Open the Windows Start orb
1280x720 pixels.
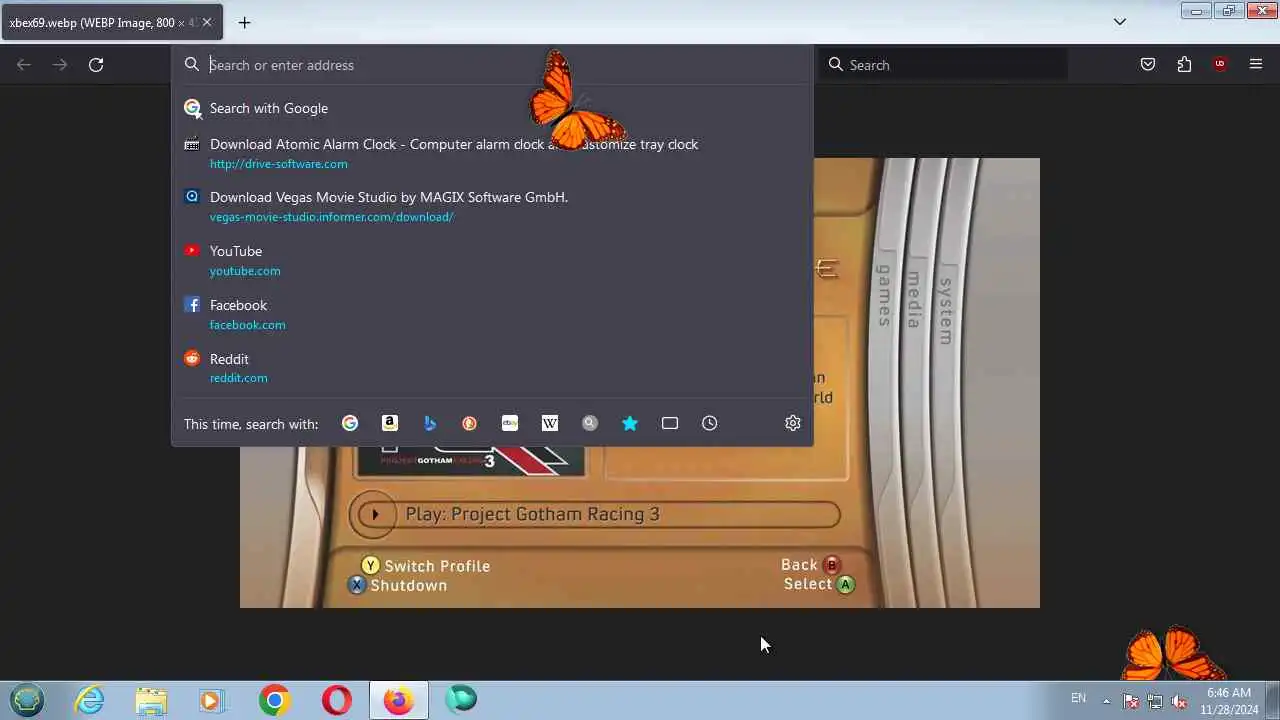tap(27, 700)
